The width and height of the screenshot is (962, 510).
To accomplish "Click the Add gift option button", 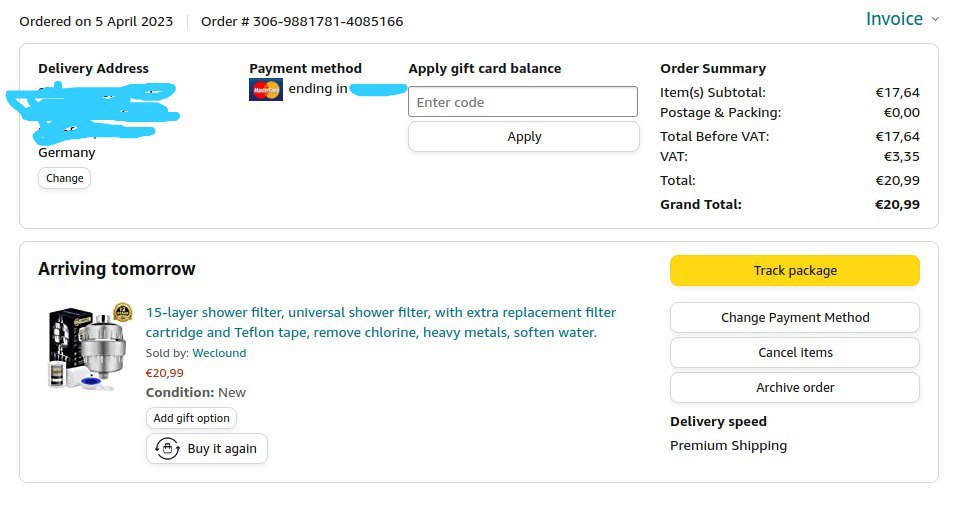I will (191, 418).
